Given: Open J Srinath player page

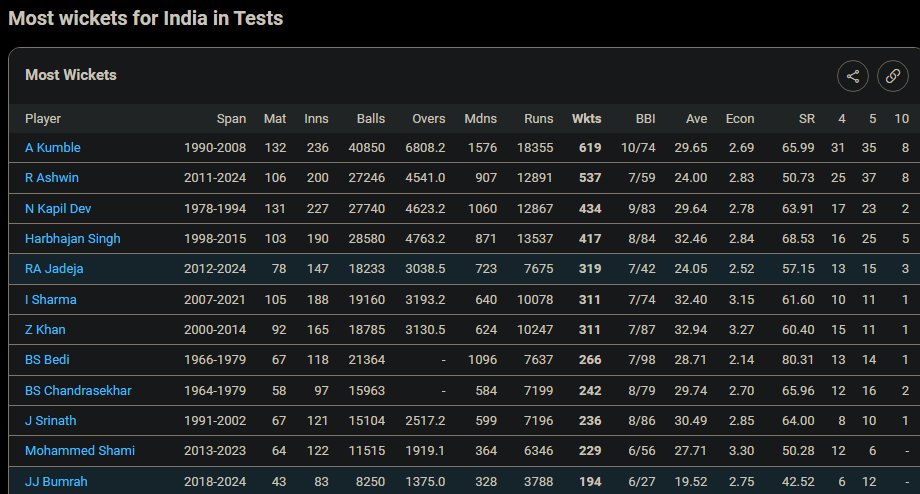Looking at the screenshot, I should click(x=51, y=421).
